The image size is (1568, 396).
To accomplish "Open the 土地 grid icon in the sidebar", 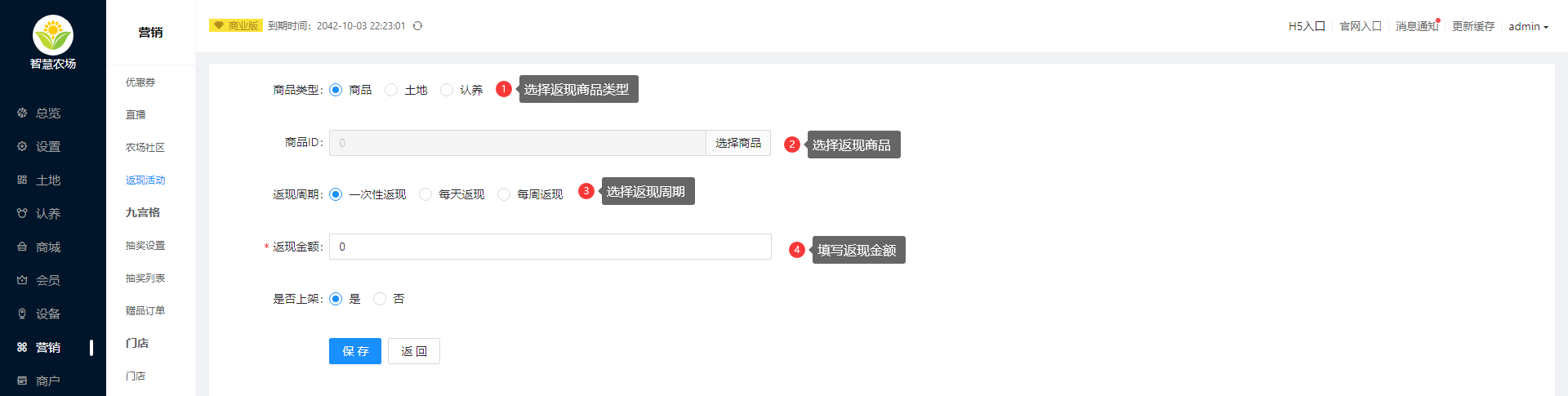I will pyautogui.click(x=22, y=180).
